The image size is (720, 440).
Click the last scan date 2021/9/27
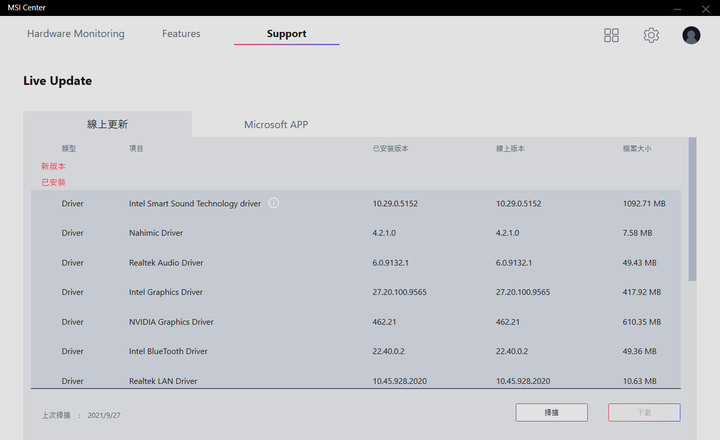click(x=104, y=415)
